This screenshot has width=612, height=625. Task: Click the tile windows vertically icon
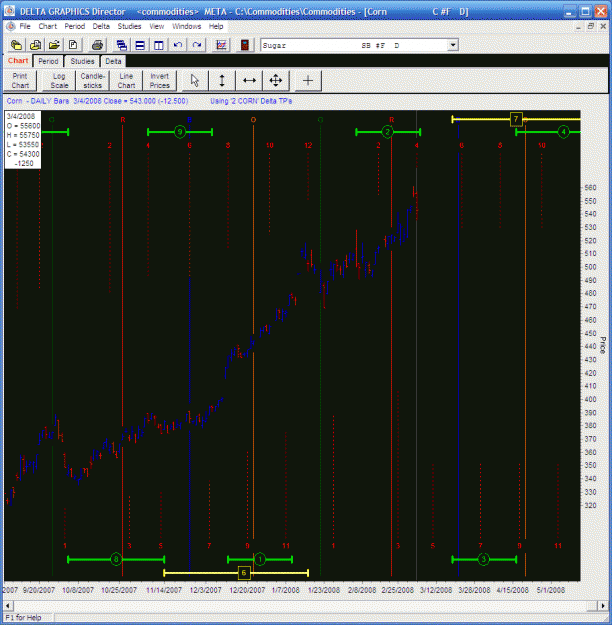click(x=159, y=45)
